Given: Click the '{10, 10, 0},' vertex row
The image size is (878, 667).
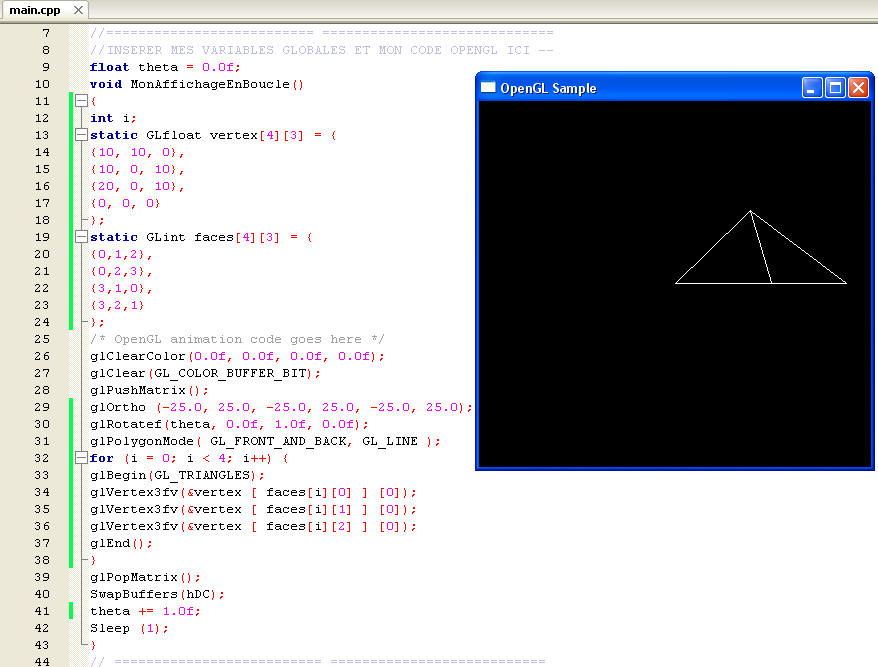Looking at the screenshot, I should click(137, 152).
